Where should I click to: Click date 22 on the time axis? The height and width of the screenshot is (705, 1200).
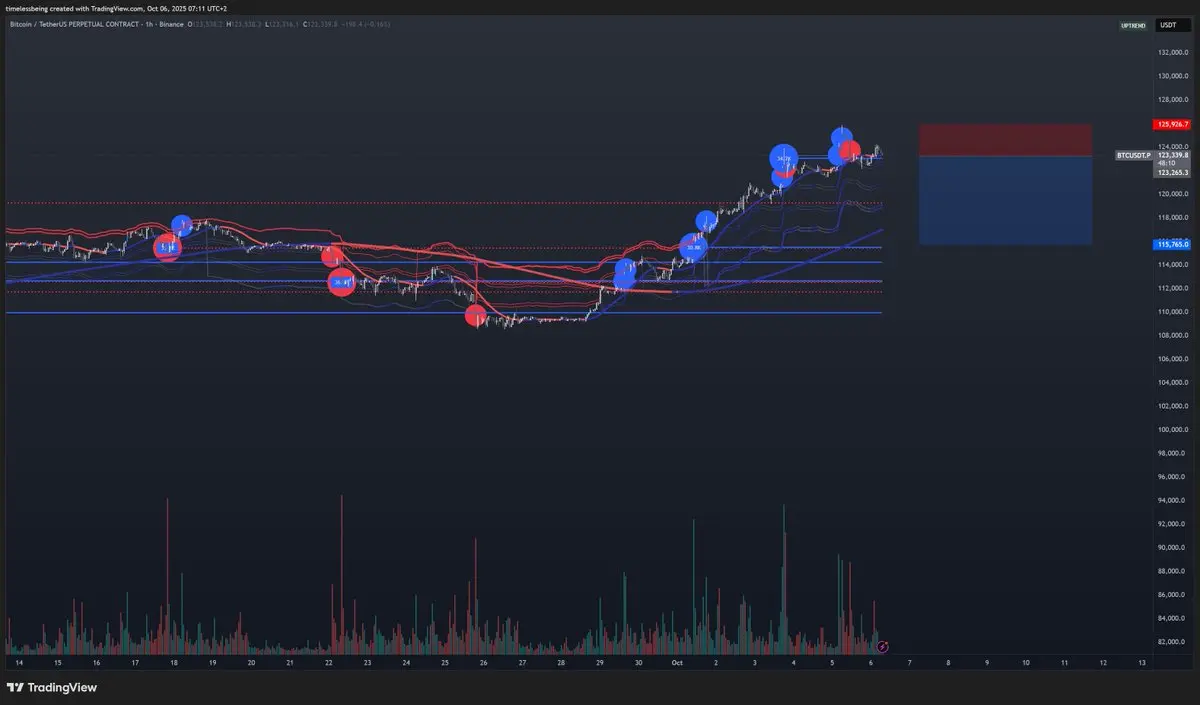pos(329,662)
